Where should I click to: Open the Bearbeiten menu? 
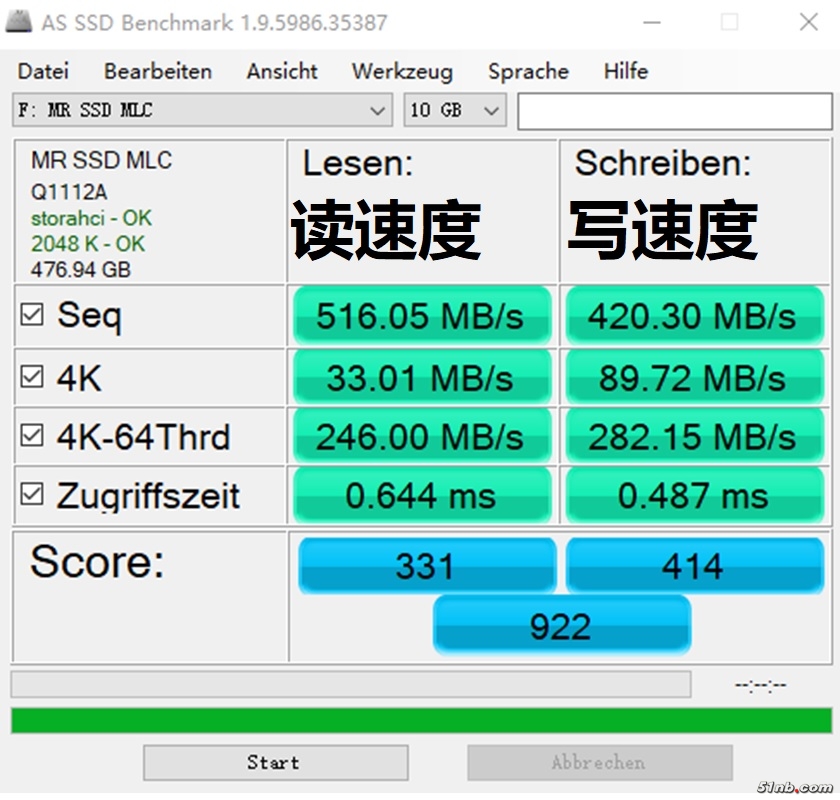click(158, 71)
